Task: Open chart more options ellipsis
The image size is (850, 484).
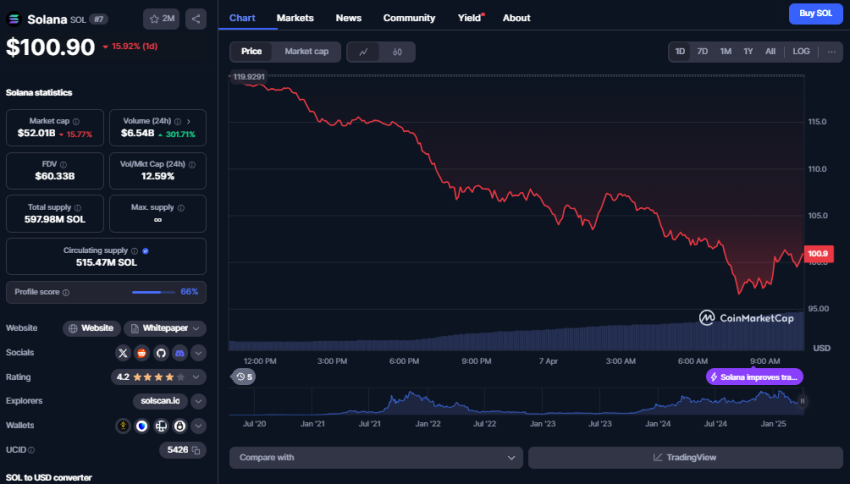Action: click(x=832, y=51)
